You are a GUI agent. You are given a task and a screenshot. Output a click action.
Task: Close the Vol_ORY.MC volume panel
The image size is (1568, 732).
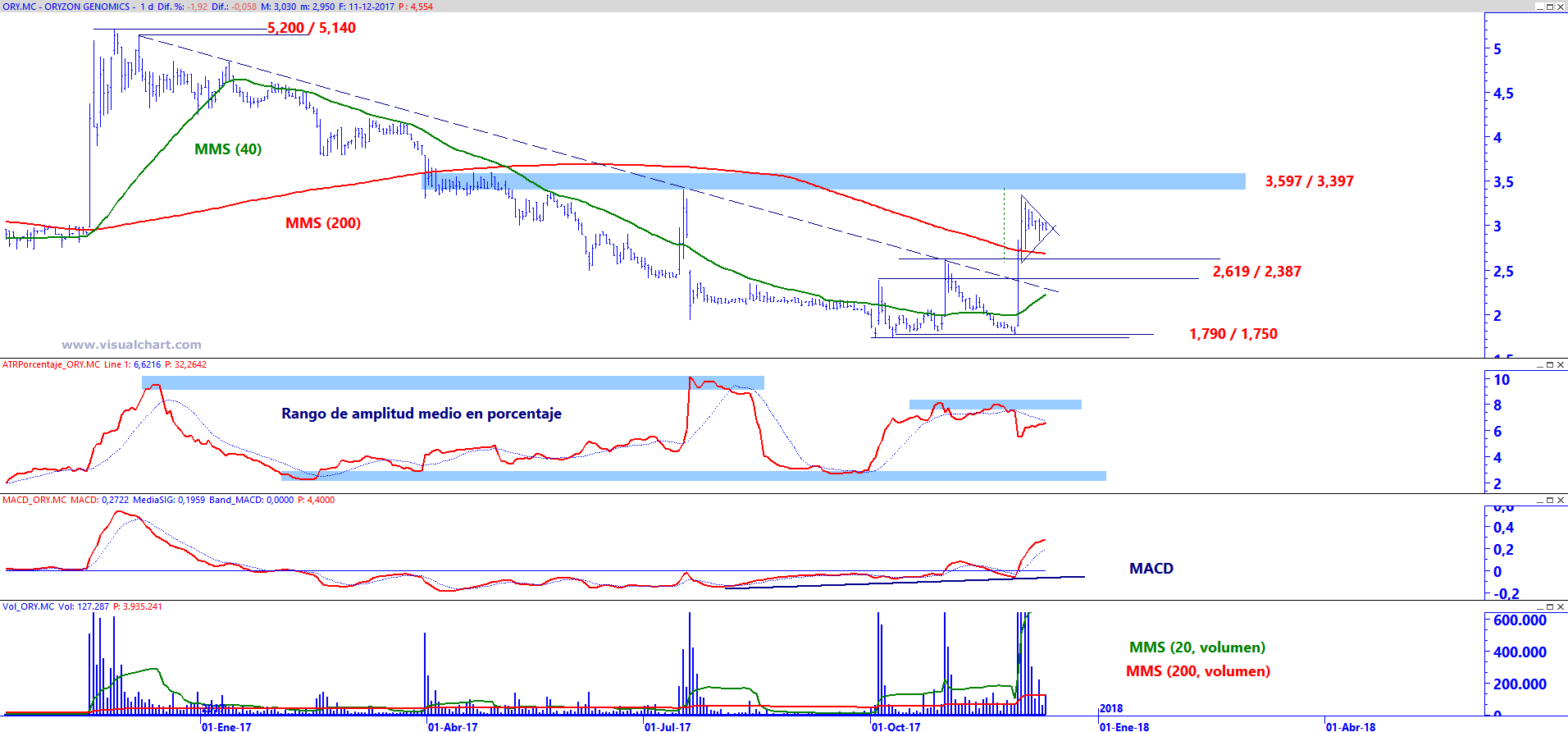(x=1561, y=606)
